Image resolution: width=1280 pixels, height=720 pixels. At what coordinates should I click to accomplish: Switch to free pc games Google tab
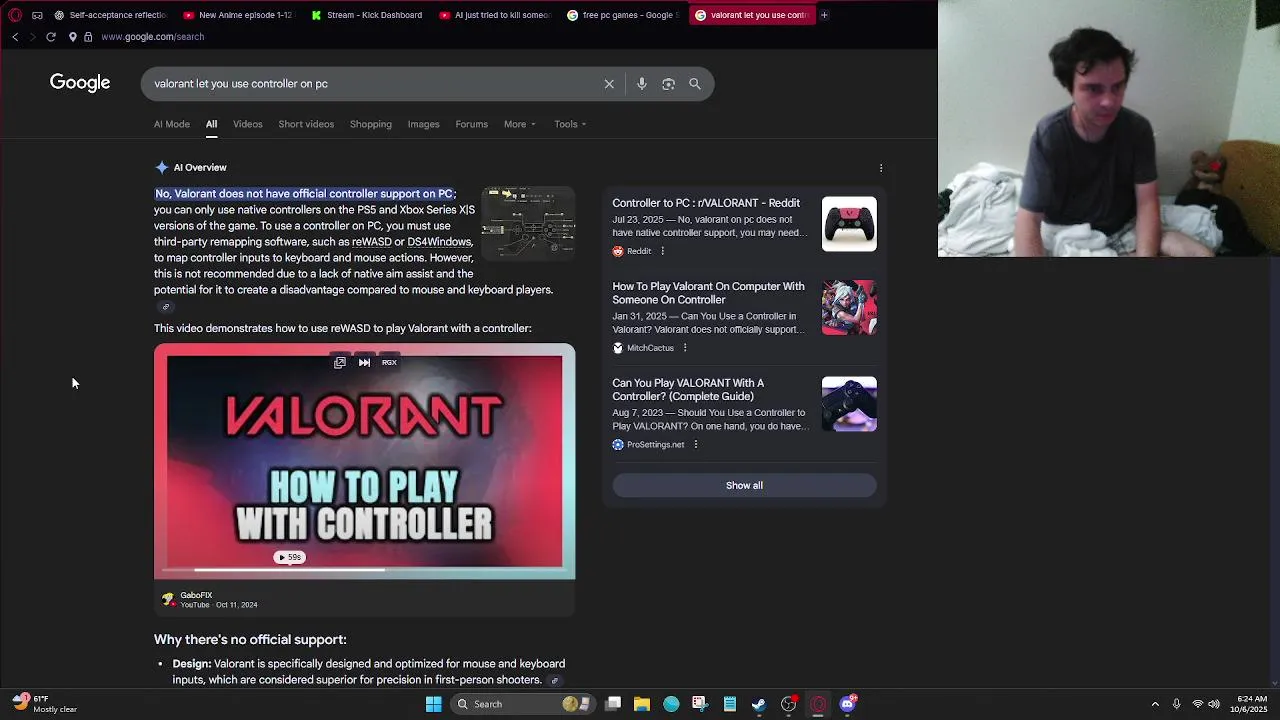[x=622, y=15]
